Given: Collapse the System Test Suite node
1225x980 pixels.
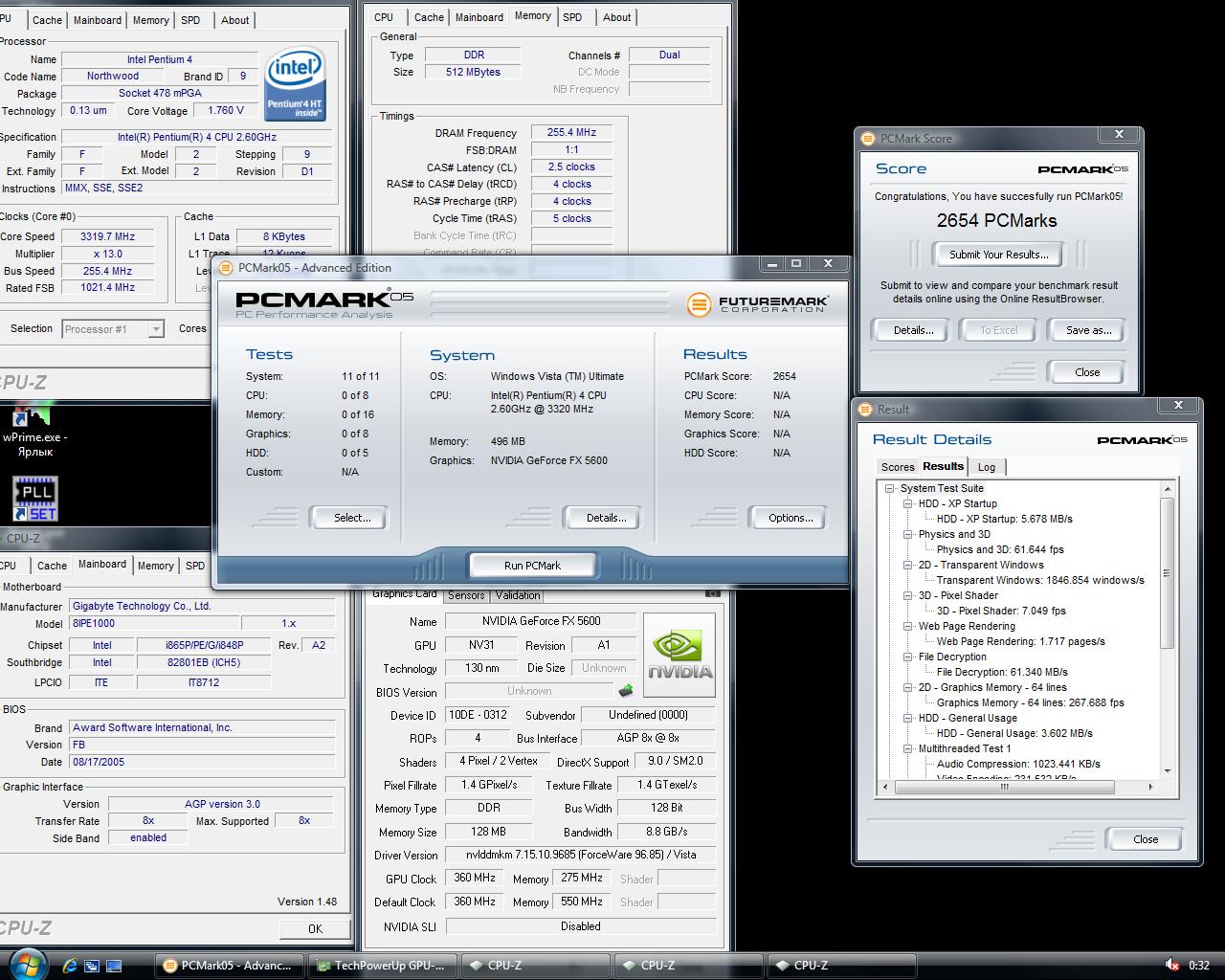Looking at the screenshot, I should point(889,488).
